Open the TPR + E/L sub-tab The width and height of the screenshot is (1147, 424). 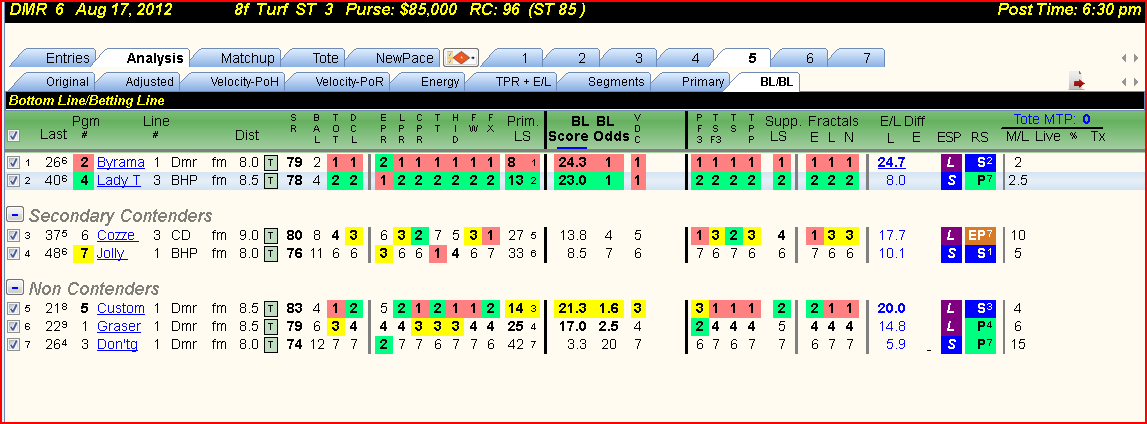pyautogui.click(x=521, y=82)
